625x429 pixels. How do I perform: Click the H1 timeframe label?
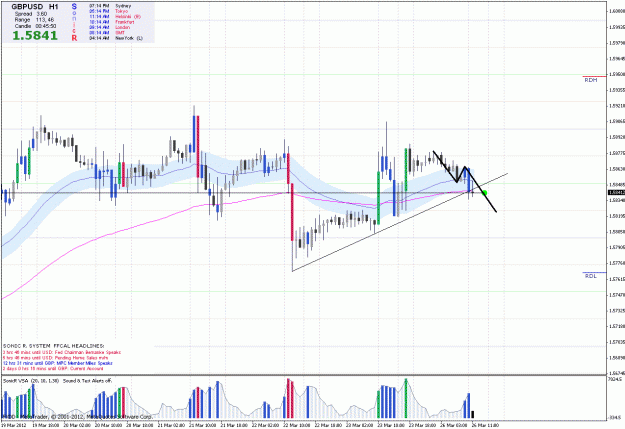[x=54, y=7]
